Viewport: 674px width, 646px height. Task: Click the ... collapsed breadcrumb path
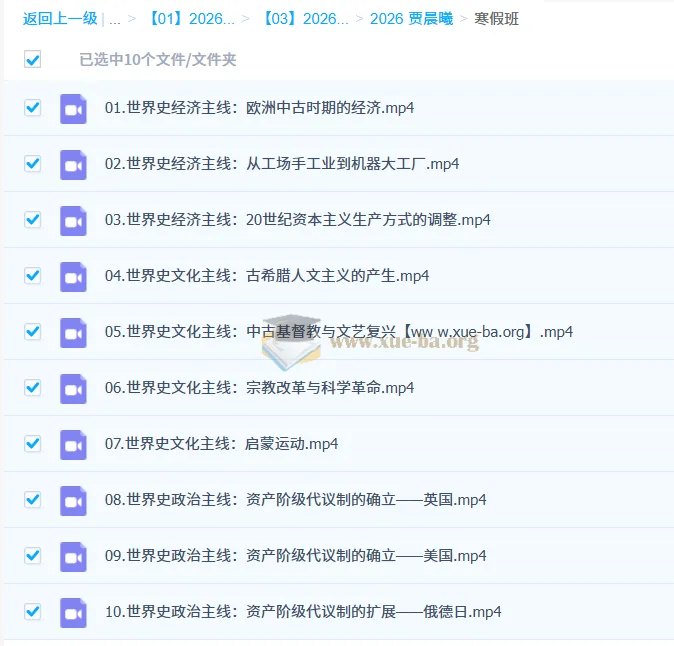pos(115,20)
